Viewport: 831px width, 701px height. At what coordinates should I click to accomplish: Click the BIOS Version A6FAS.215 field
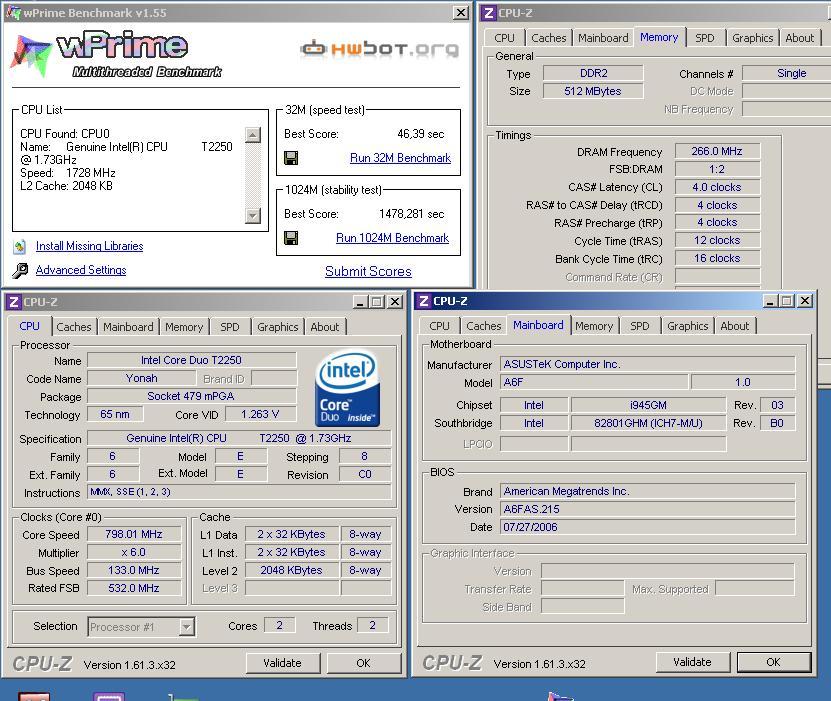tap(648, 509)
